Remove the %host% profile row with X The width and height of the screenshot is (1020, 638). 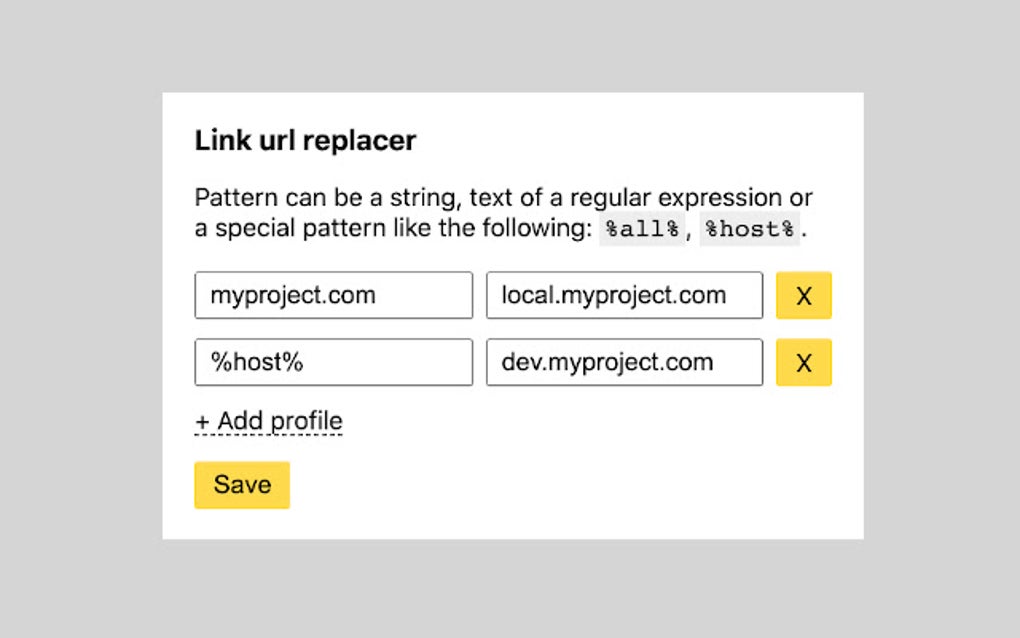[803, 363]
